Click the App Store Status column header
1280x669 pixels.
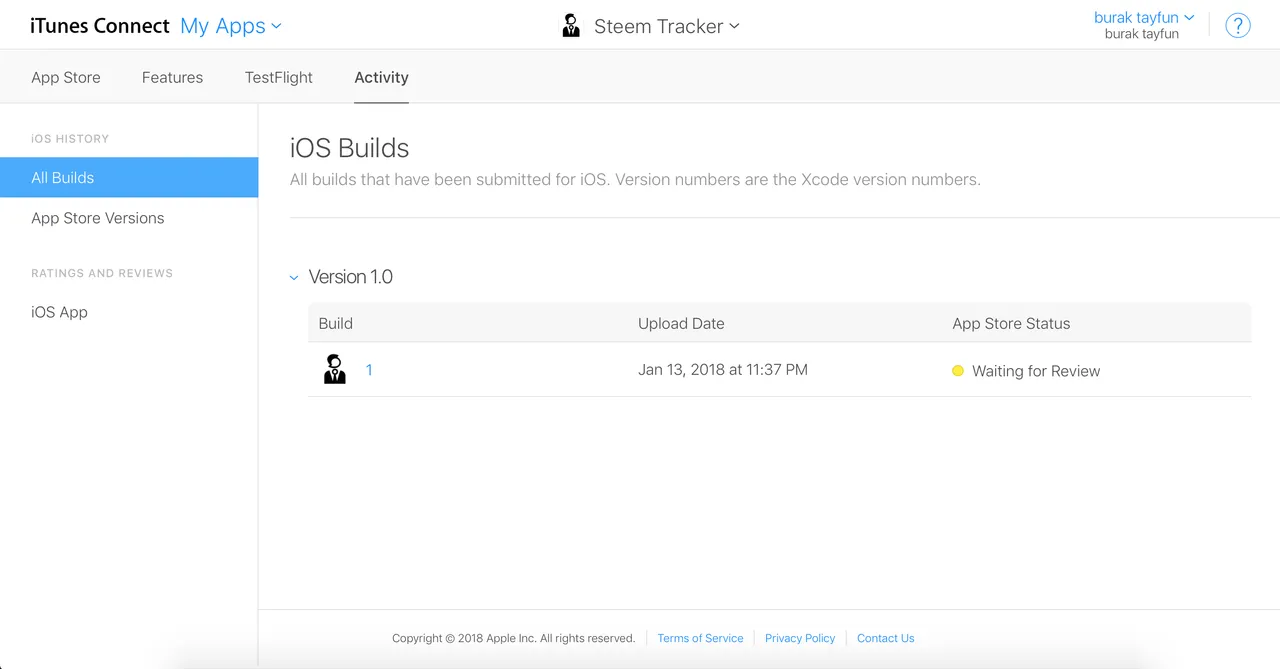[1011, 323]
